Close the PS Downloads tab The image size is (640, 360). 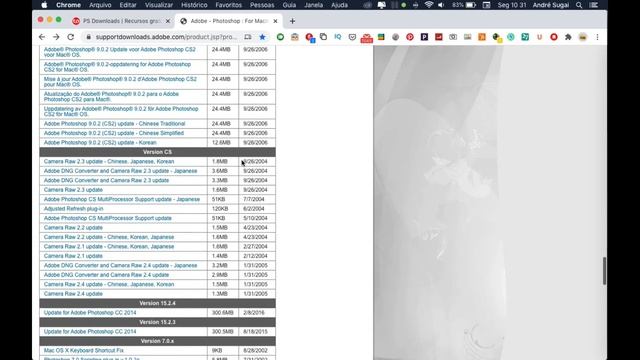167,21
